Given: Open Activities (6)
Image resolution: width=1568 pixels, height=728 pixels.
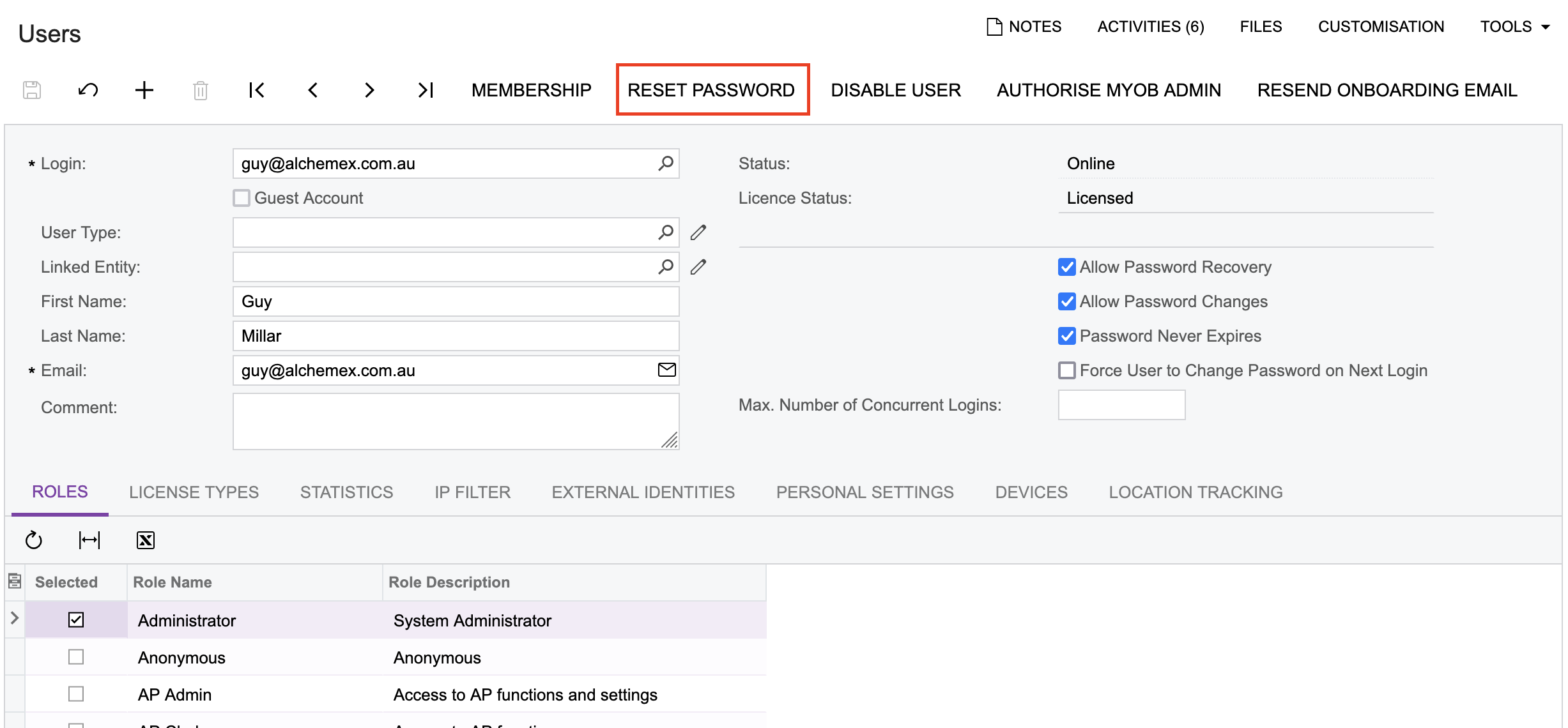Looking at the screenshot, I should pyautogui.click(x=1151, y=27).
